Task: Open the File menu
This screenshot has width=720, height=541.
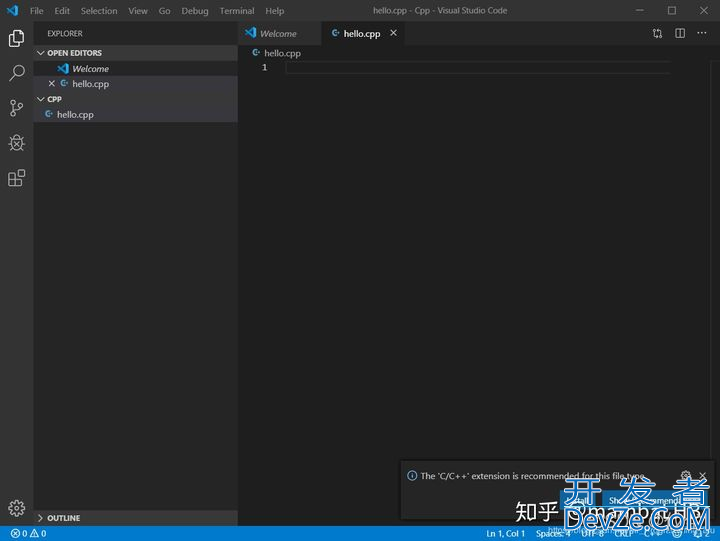Action: 36,11
